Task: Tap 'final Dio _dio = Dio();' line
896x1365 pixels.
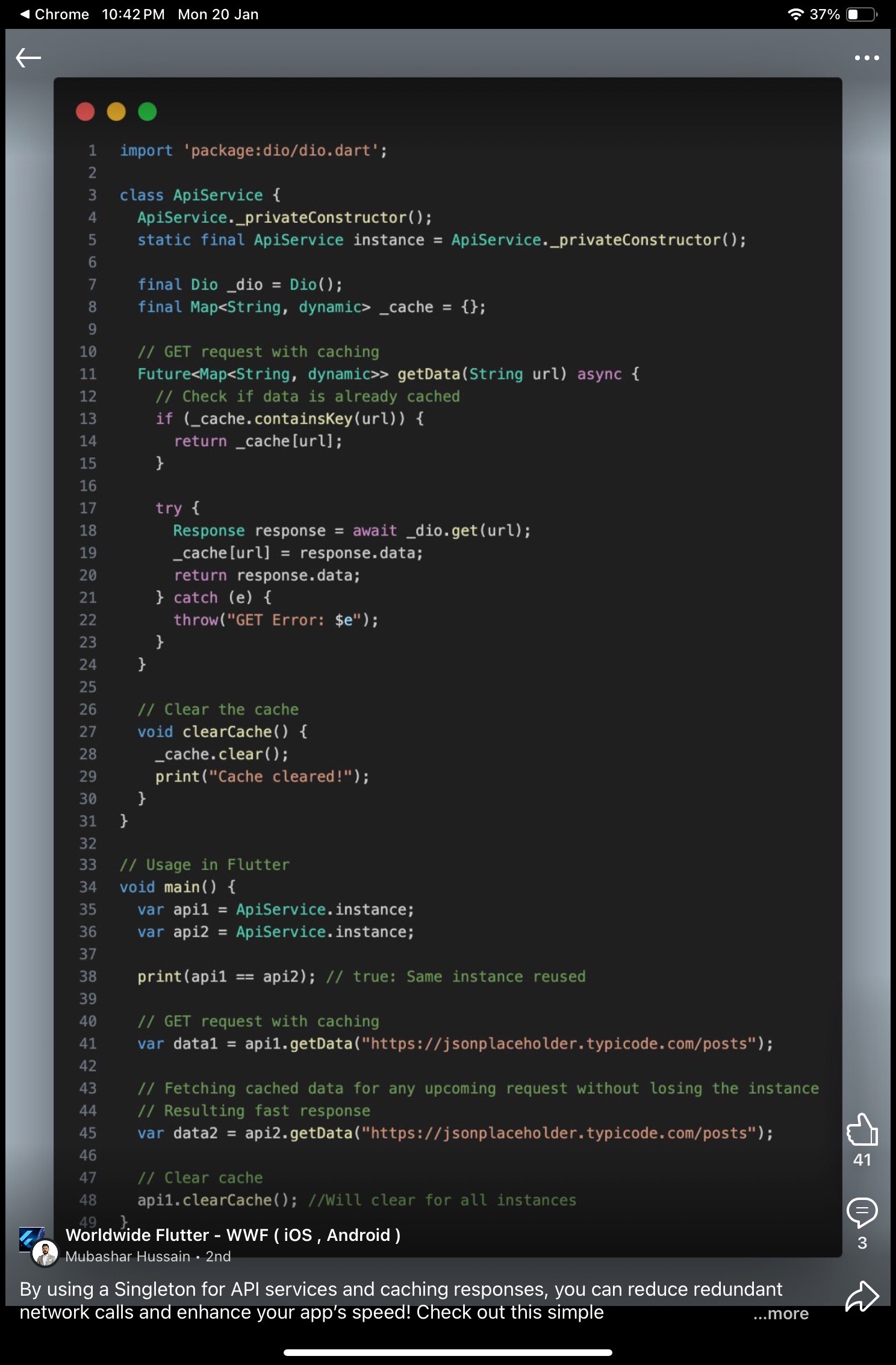Action: (x=240, y=284)
